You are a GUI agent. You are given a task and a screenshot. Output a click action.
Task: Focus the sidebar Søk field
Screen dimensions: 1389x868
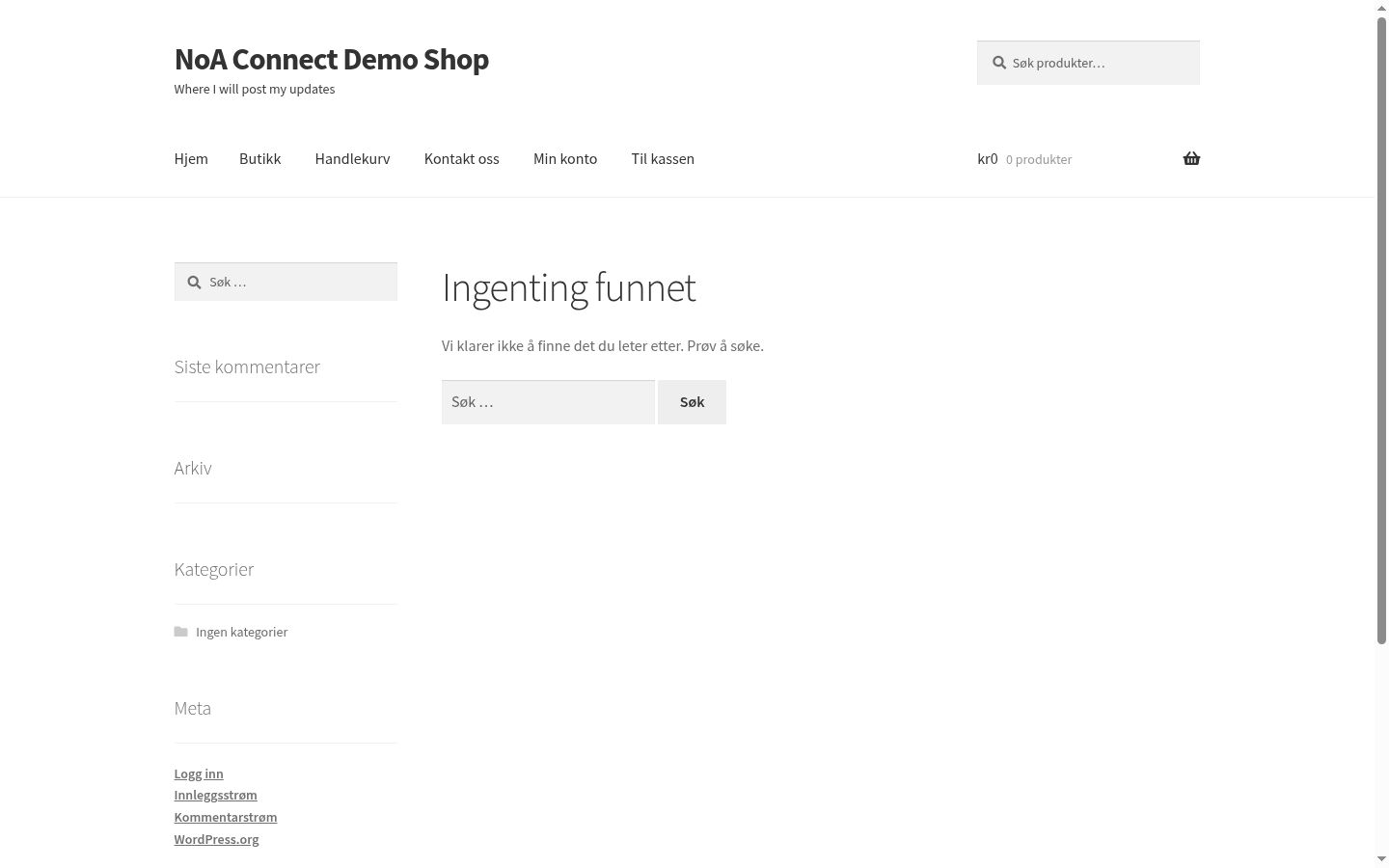(x=286, y=282)
